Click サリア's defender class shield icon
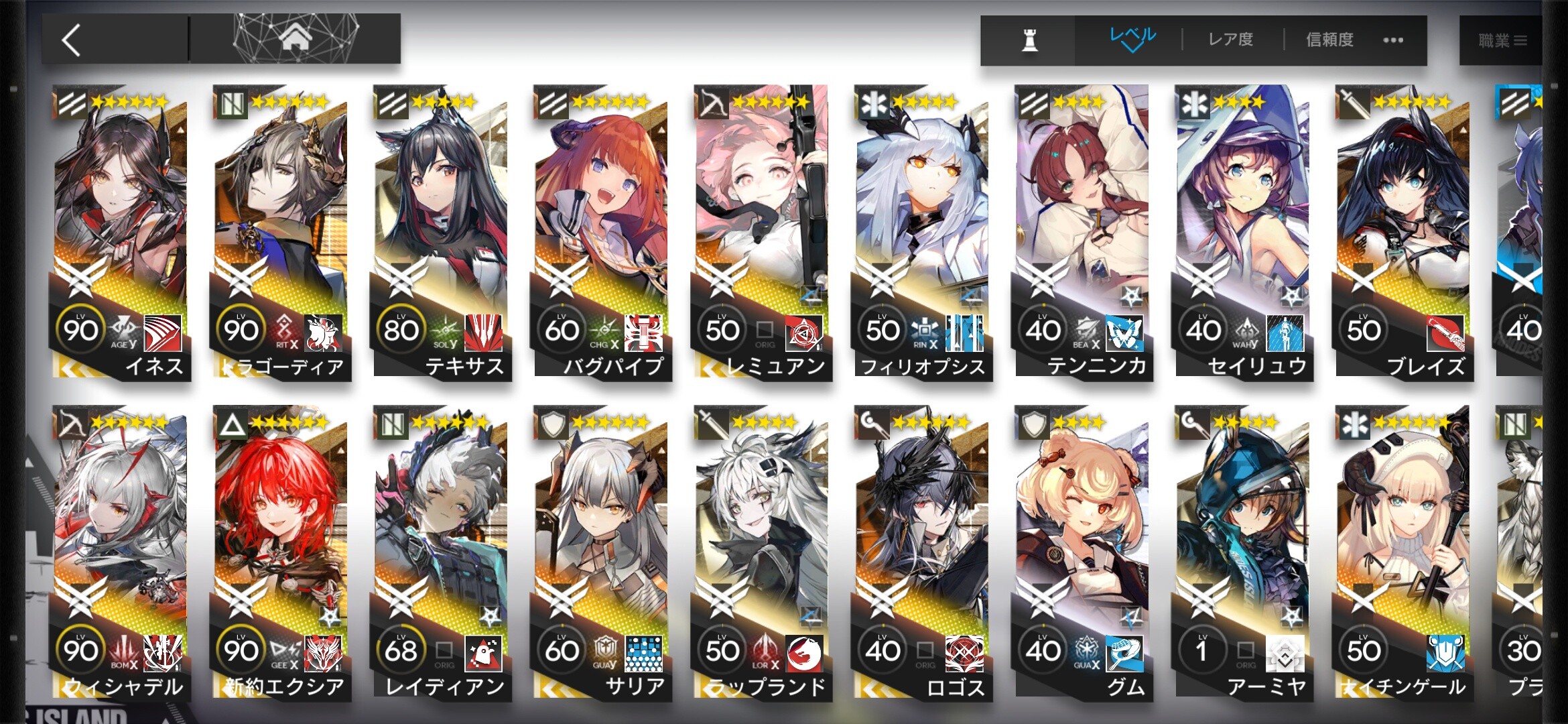 553,424
